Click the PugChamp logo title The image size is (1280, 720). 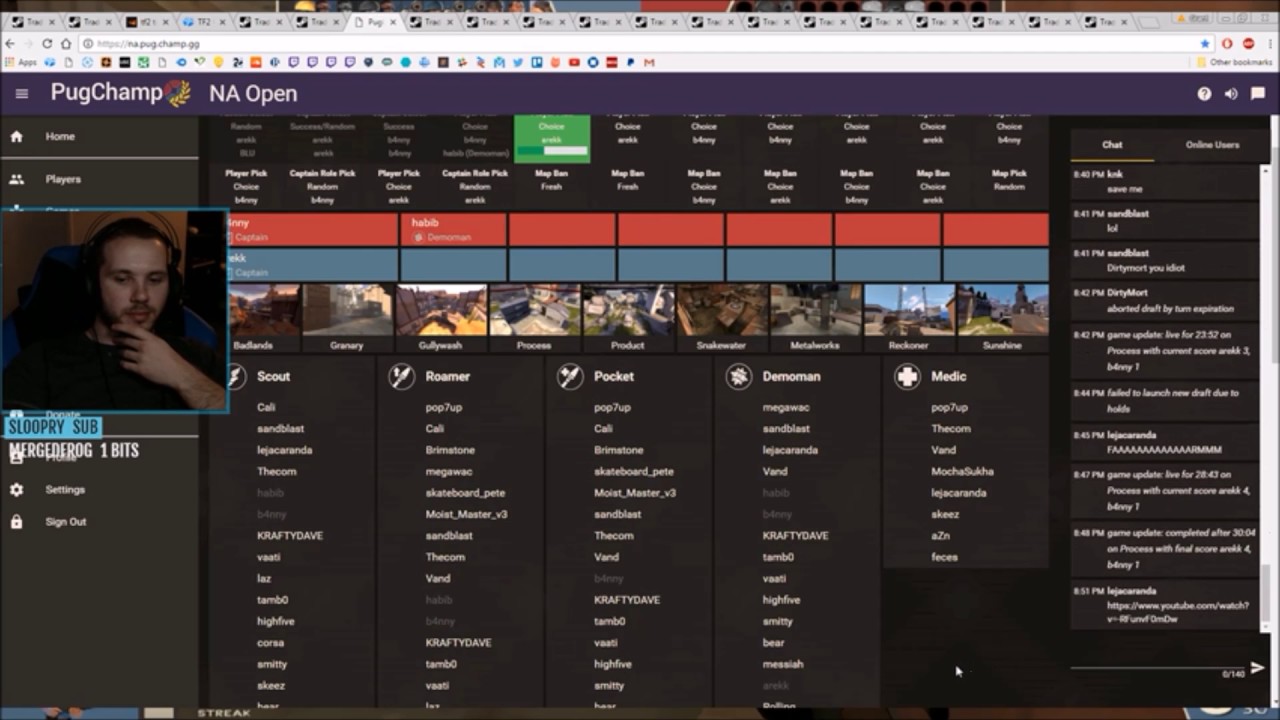click(121, 93)
